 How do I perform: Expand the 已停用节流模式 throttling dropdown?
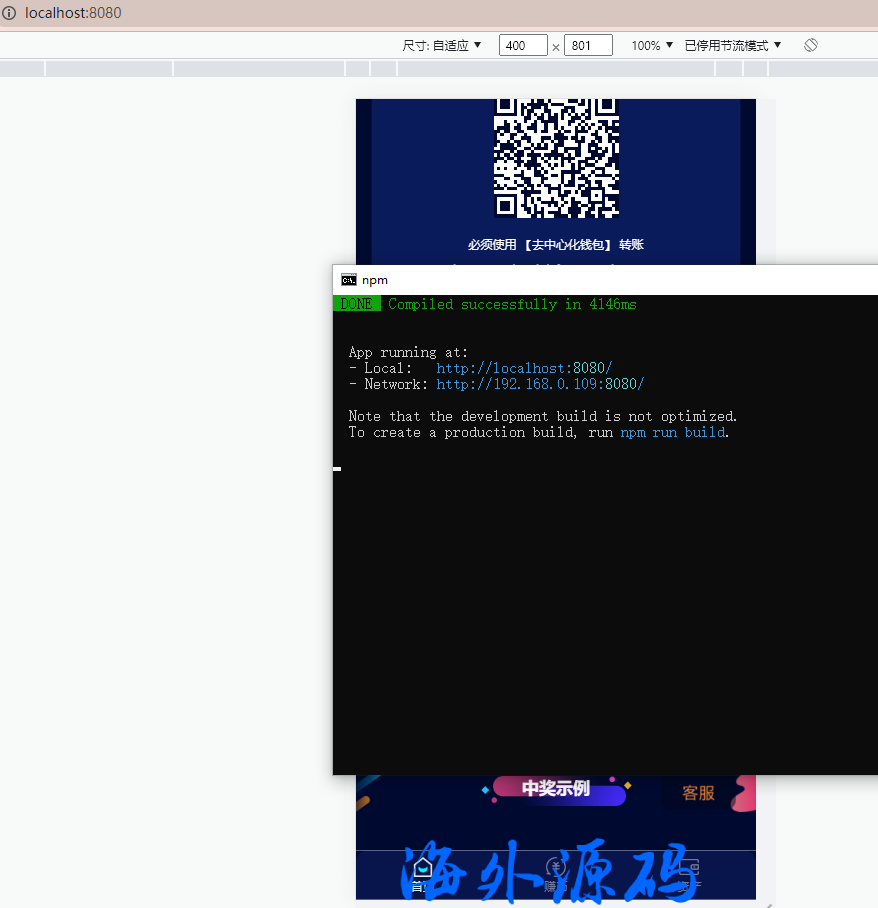[x=733, y=45]
